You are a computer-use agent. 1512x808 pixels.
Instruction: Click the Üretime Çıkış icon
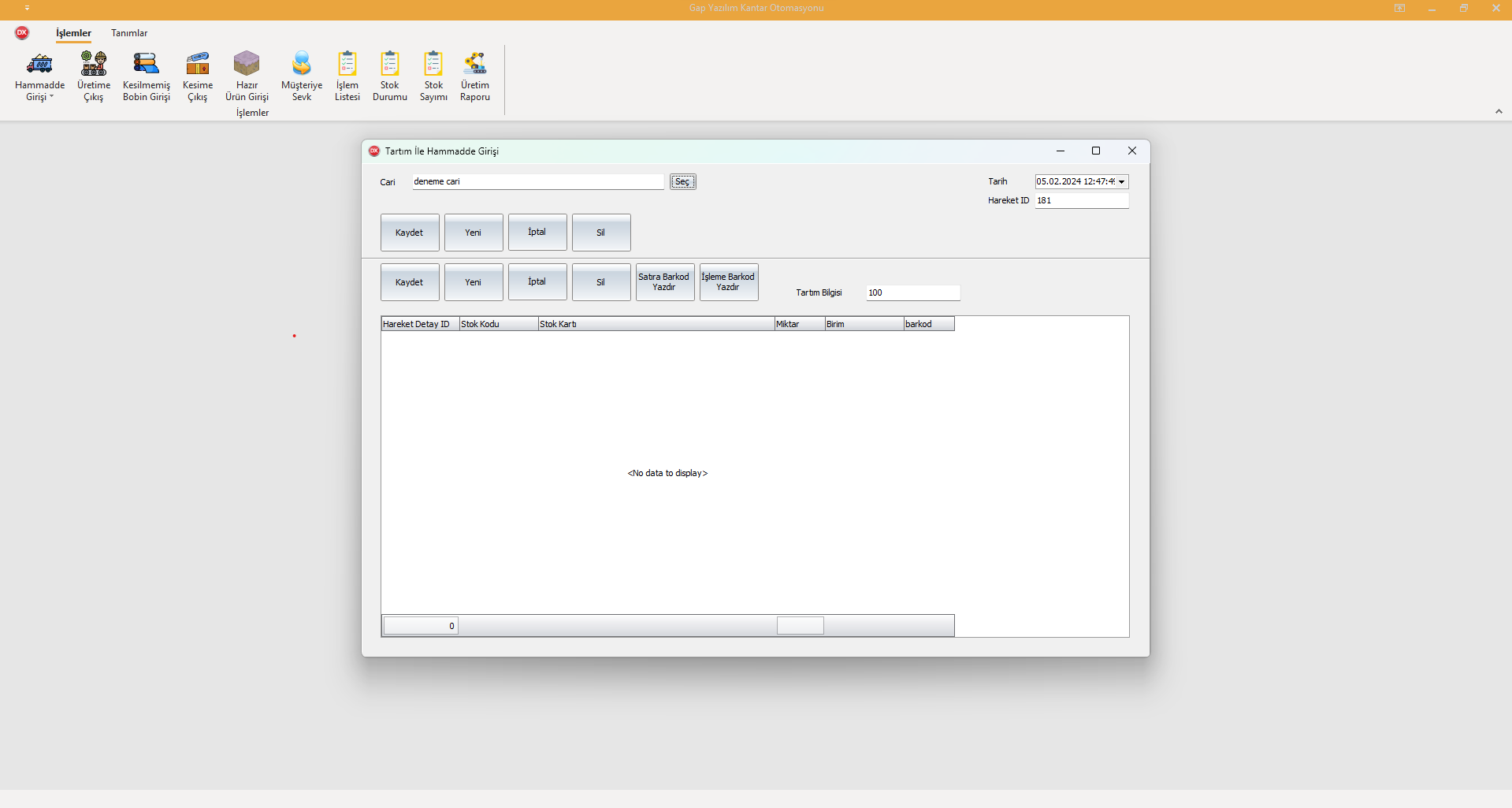click(x=94, y=65)
